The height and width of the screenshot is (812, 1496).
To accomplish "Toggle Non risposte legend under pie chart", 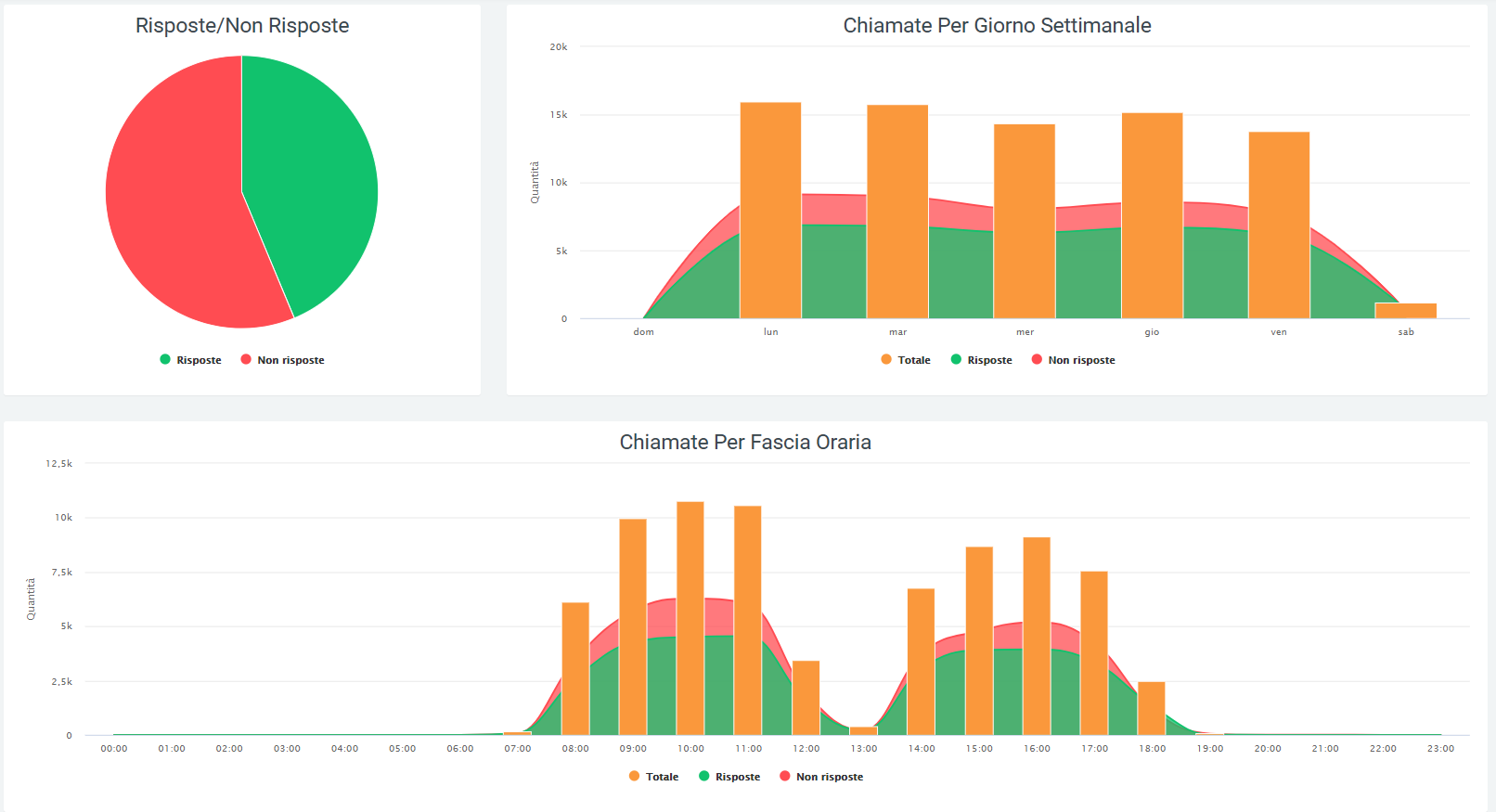I will pos(282,360).
